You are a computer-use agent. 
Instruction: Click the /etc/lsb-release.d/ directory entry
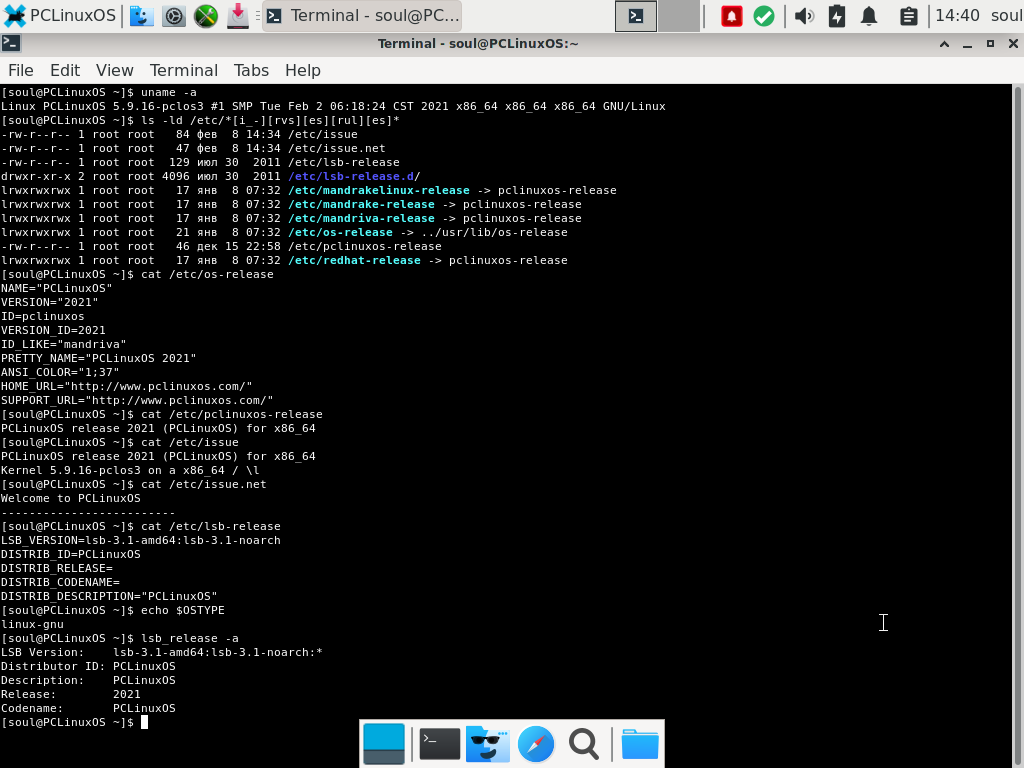coord(354,176)
